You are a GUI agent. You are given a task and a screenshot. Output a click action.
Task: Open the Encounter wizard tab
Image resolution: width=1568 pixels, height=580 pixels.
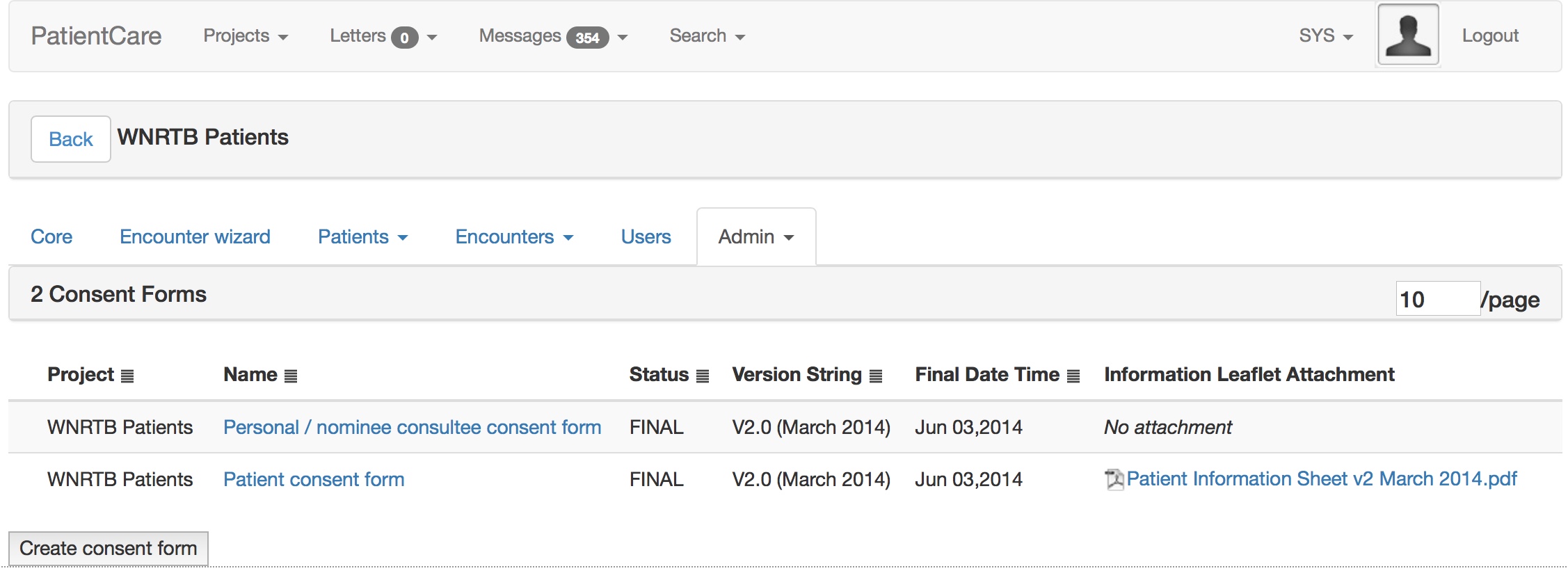[x=195, y=237]
